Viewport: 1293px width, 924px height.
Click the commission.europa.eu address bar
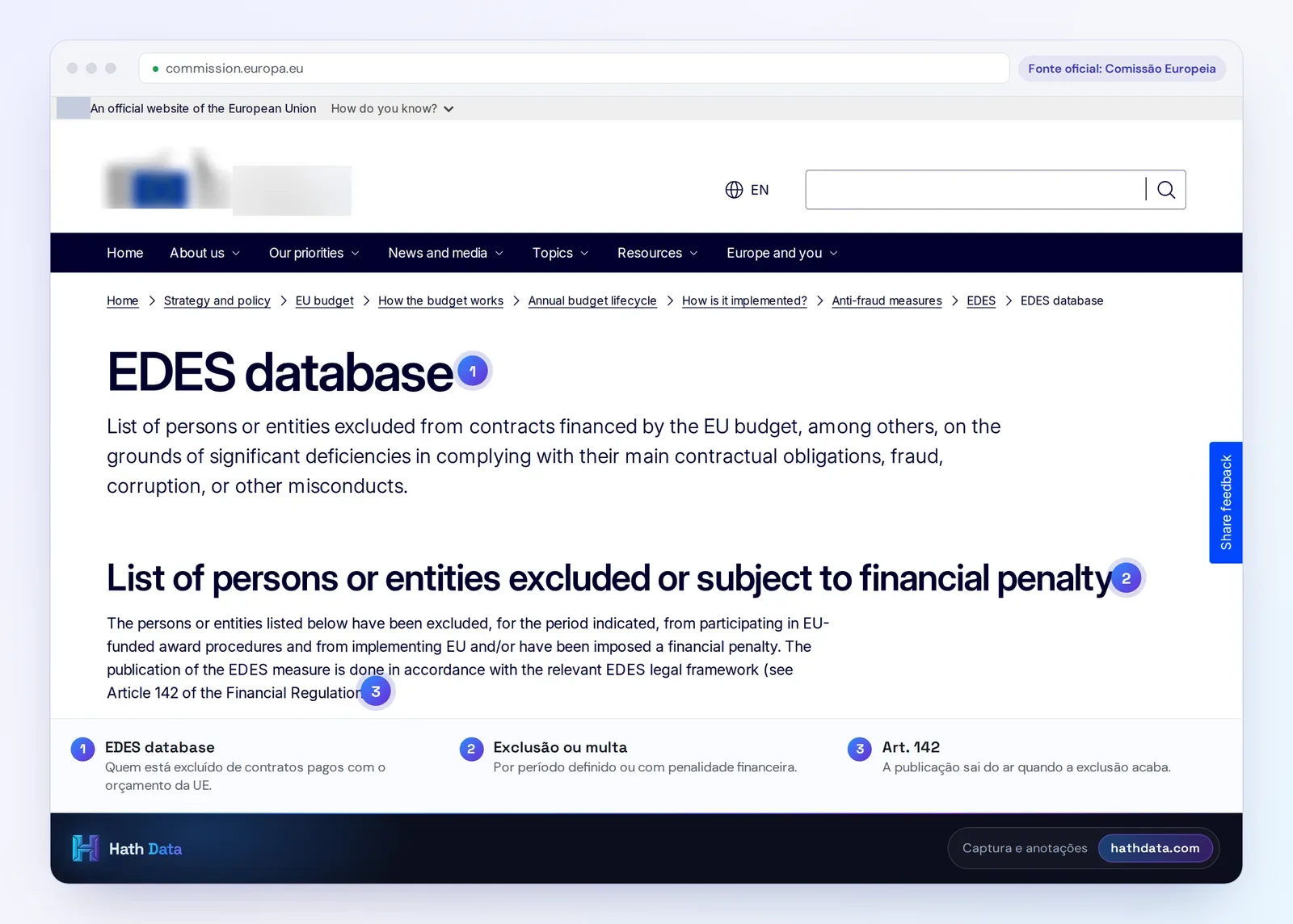[x=574, y=69]
